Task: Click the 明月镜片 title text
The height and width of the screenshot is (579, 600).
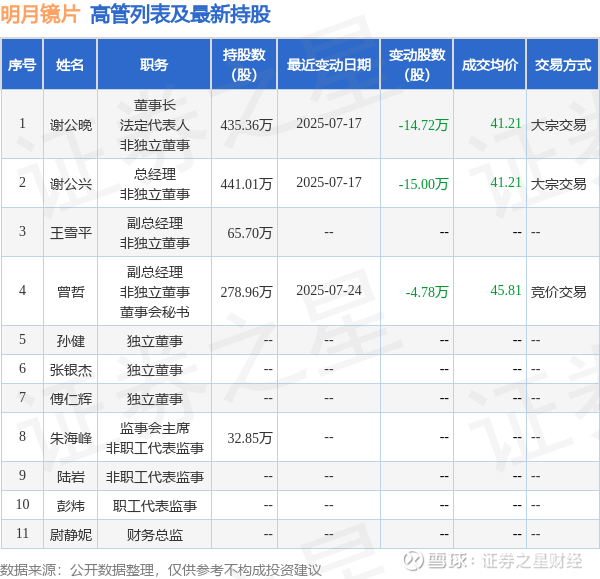Action: click(40, 15)
